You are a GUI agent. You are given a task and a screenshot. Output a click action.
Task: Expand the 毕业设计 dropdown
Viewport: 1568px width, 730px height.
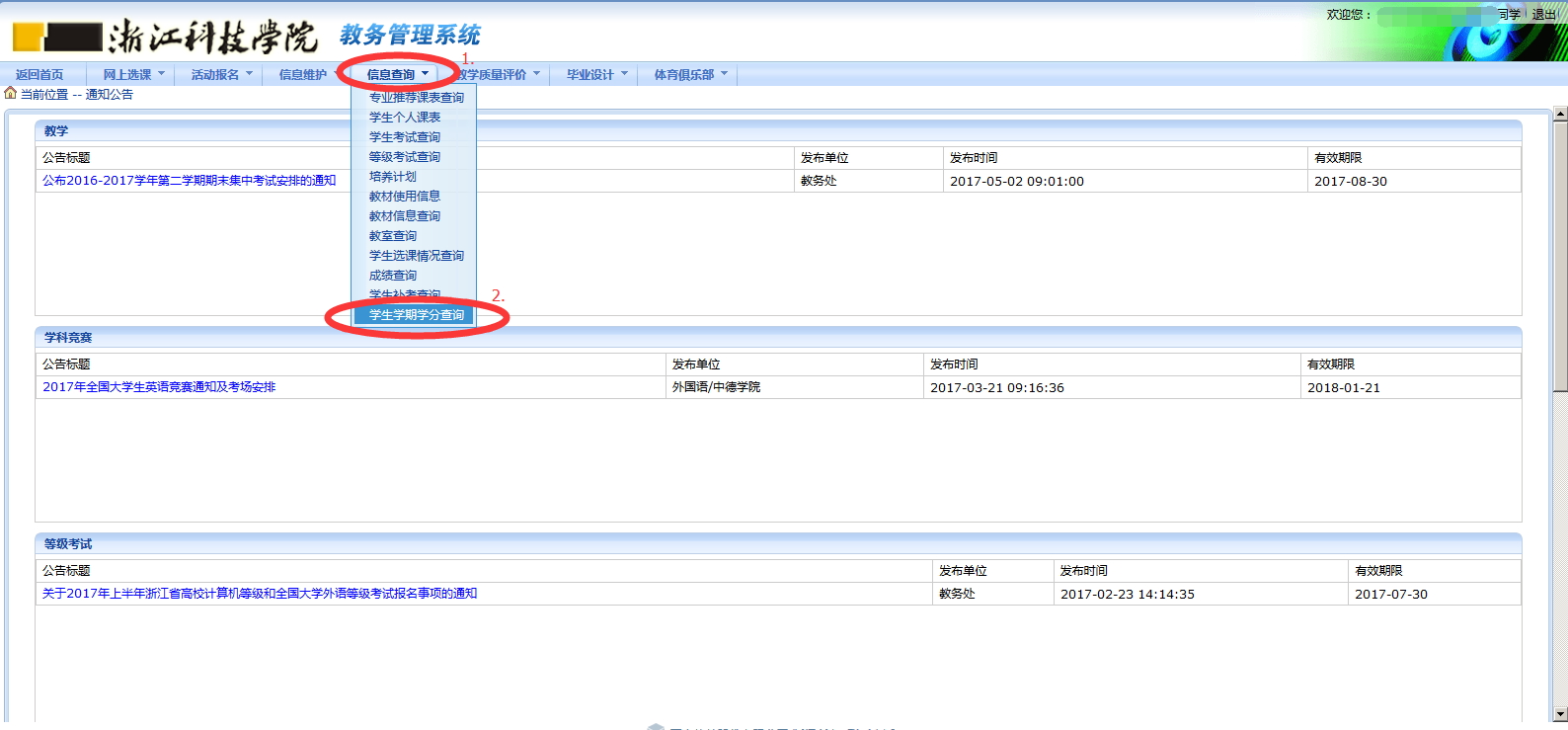[x=596, y=75]
